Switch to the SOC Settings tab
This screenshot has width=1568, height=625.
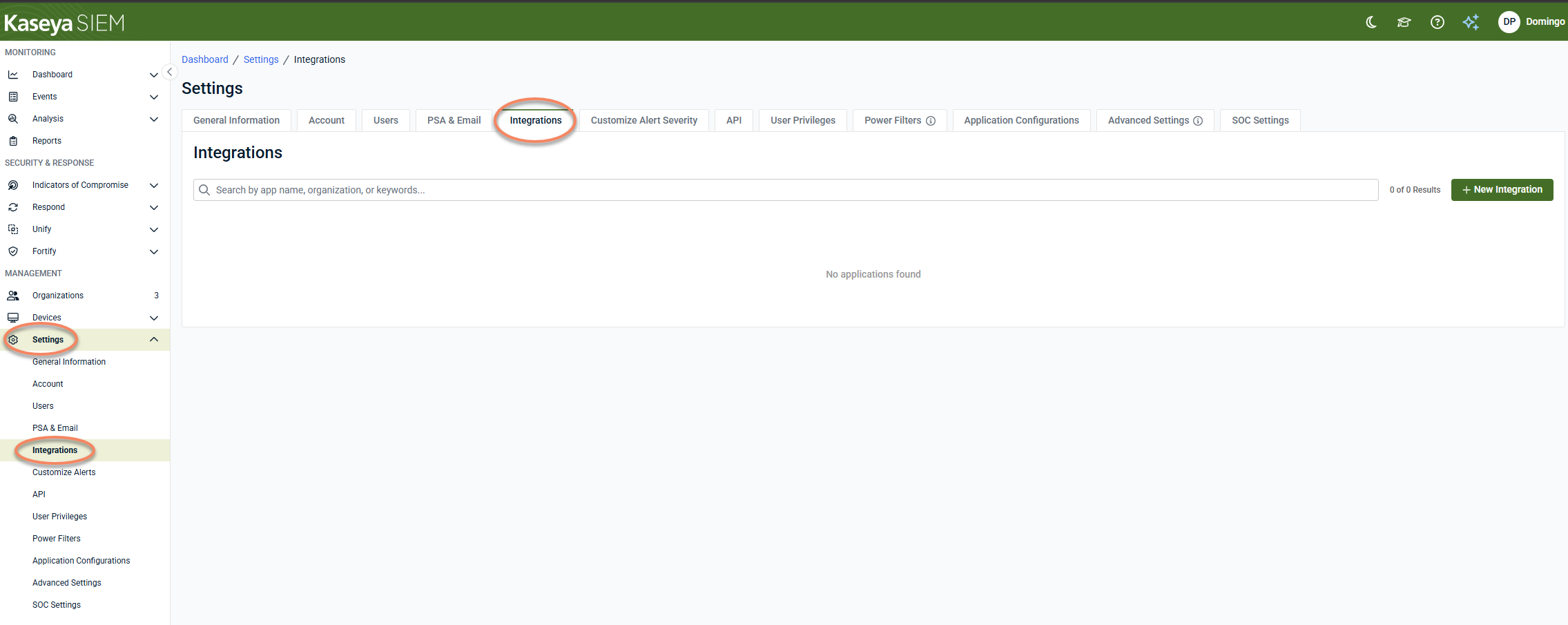coord(1260,120)
